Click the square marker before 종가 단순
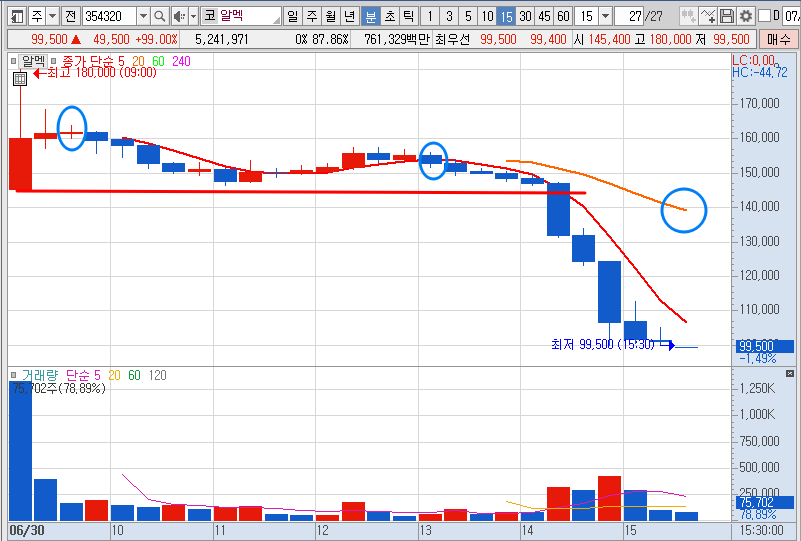801x541 pixels. [x=54, y=61]
